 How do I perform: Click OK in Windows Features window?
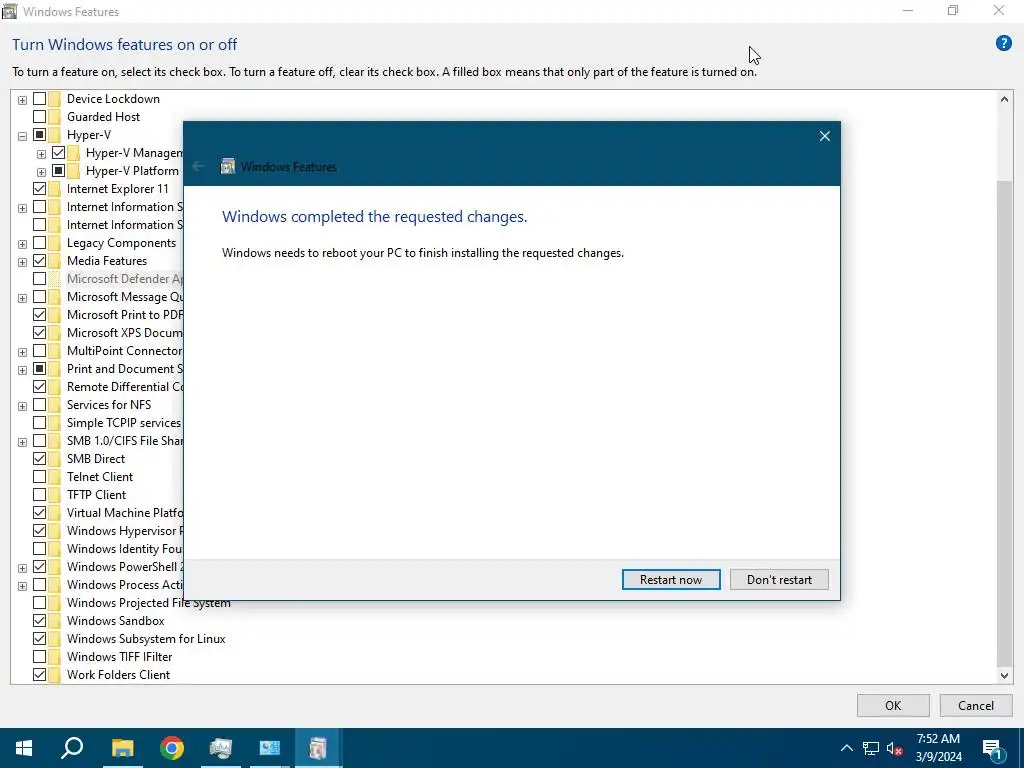[x=893, y=705]
